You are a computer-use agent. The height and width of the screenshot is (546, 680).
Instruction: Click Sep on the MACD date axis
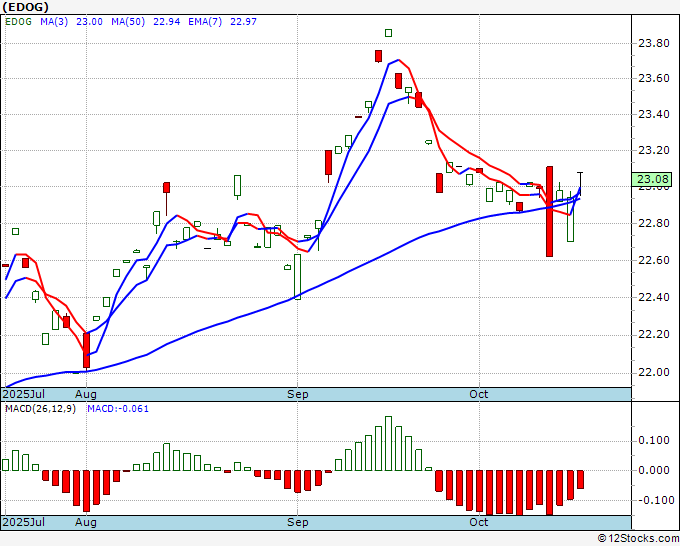tap(298, 522)
